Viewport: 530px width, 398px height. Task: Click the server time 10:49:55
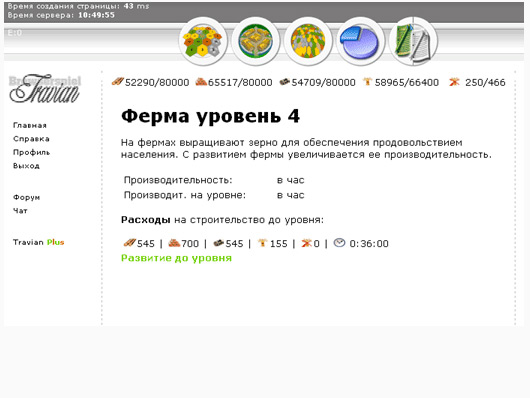(x=97, y=15)
